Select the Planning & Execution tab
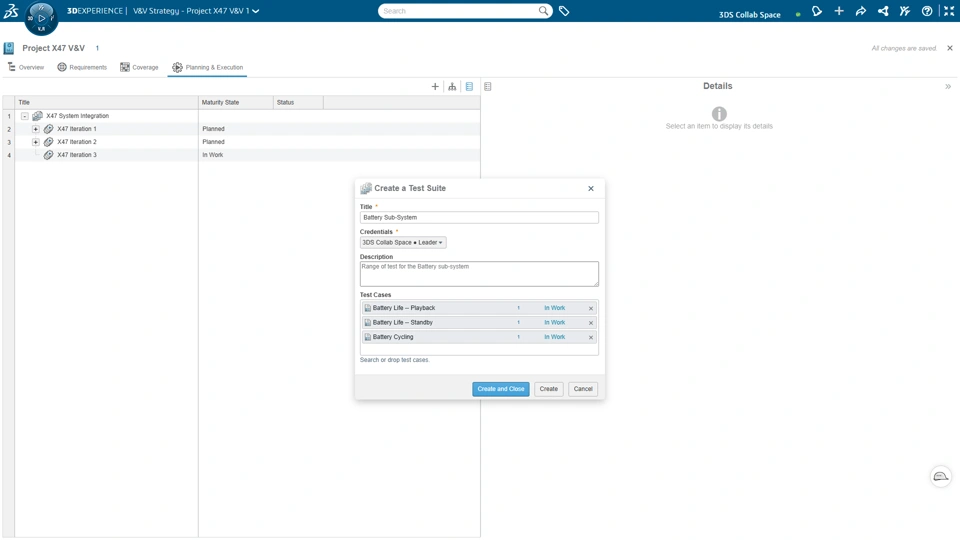The image size is (960, 540). (207, 67)
